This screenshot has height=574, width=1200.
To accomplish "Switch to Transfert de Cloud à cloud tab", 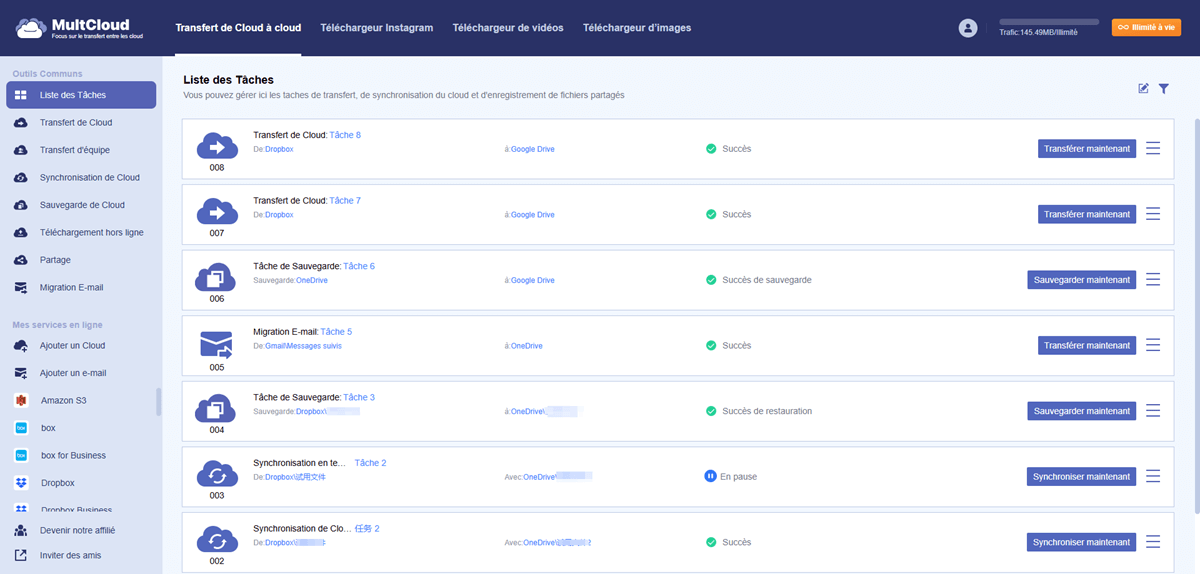I will click(238, 28).
